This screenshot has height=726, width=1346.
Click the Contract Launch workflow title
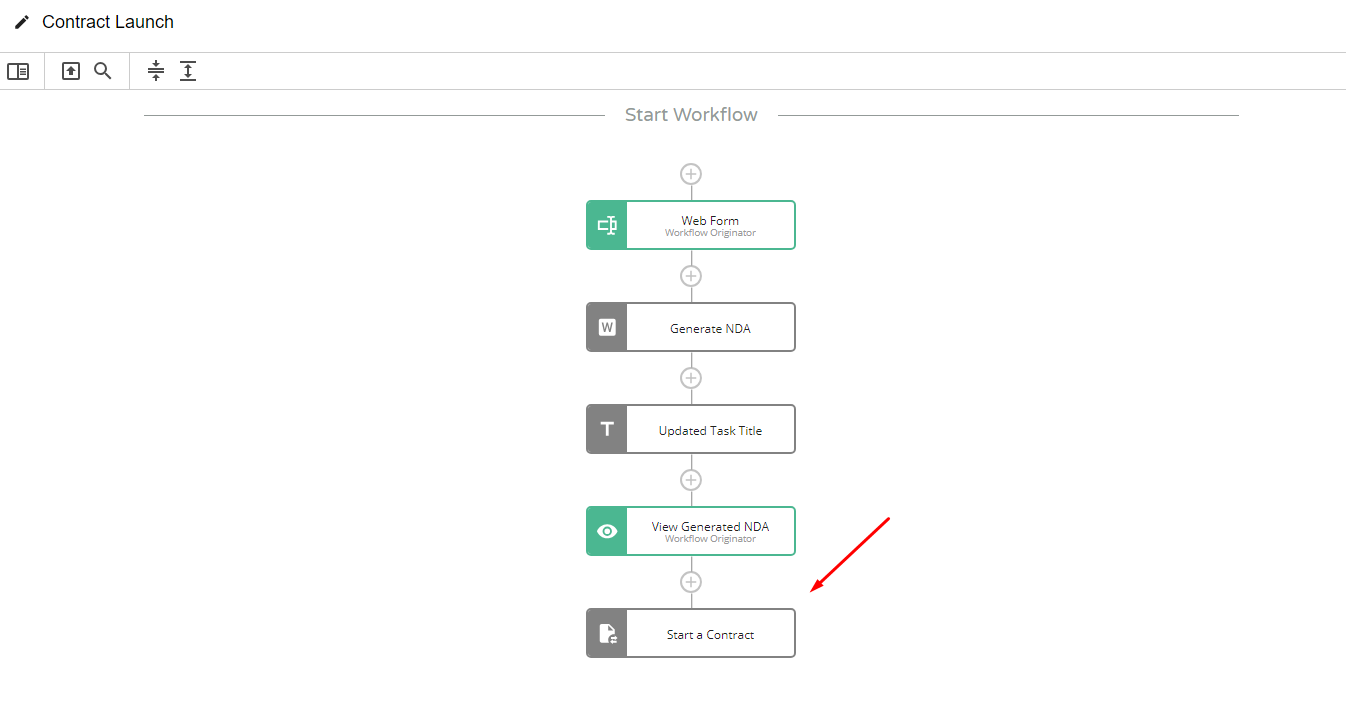pyautogui.click(x=108, y=22)
